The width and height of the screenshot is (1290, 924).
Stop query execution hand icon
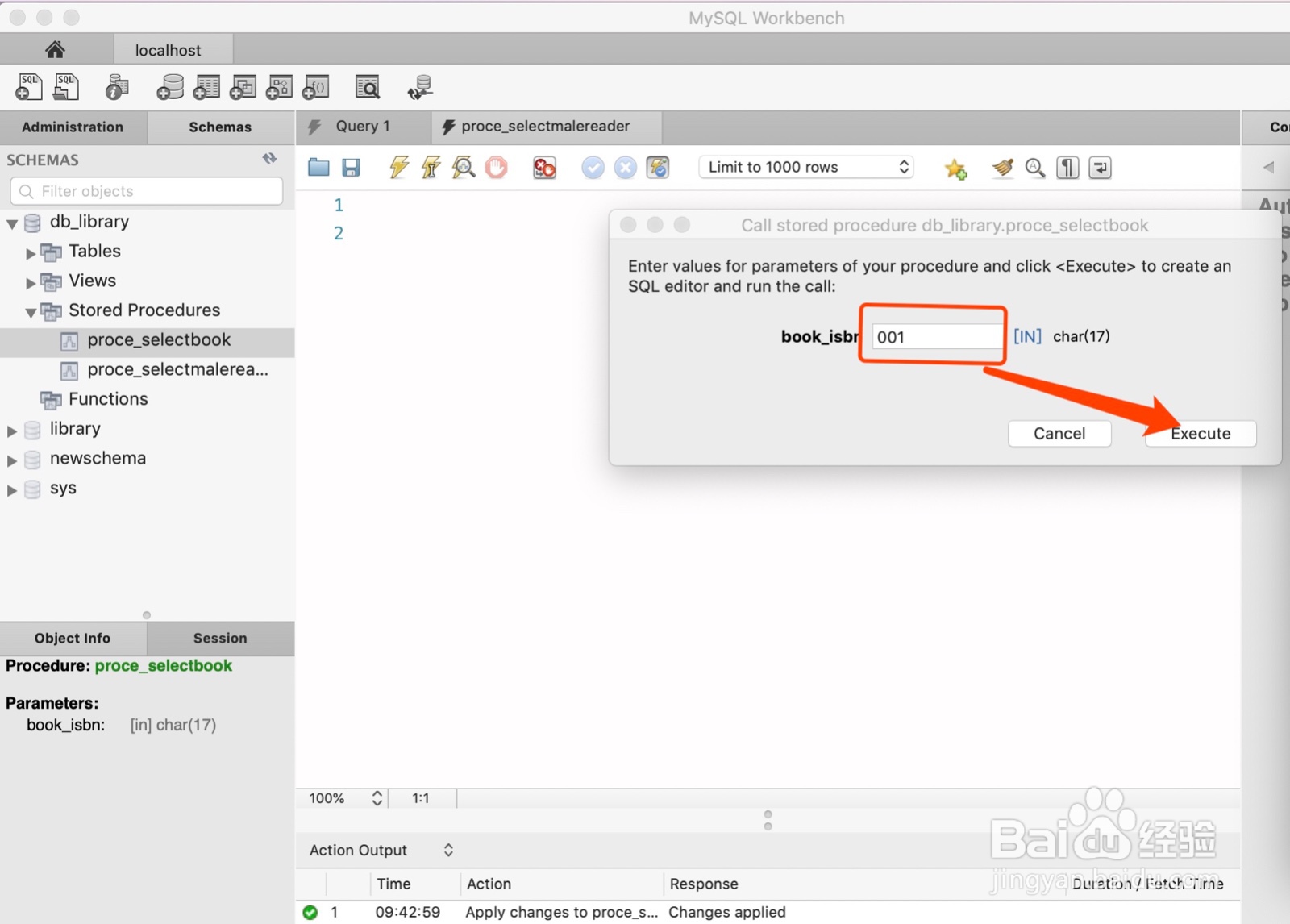496,167
